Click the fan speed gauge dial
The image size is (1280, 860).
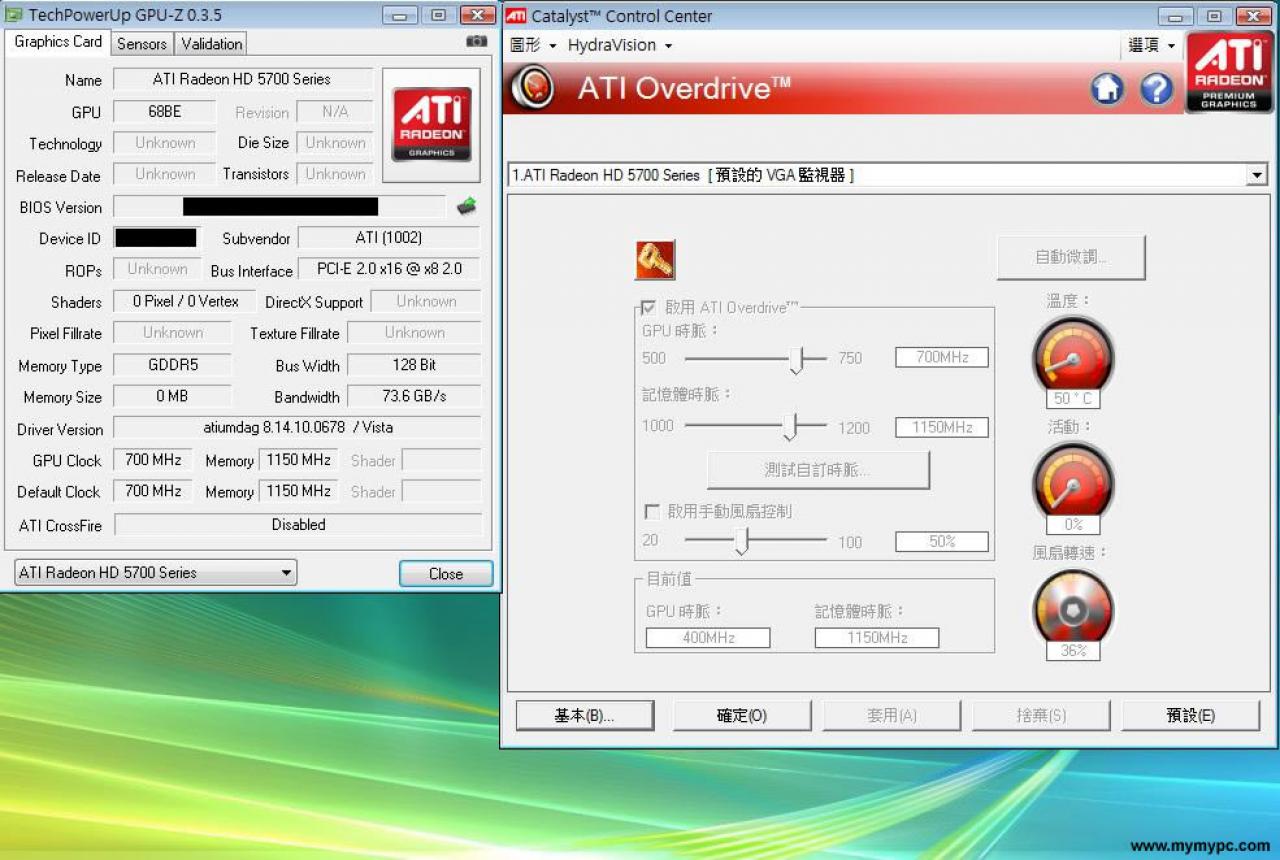[1073, 608]
